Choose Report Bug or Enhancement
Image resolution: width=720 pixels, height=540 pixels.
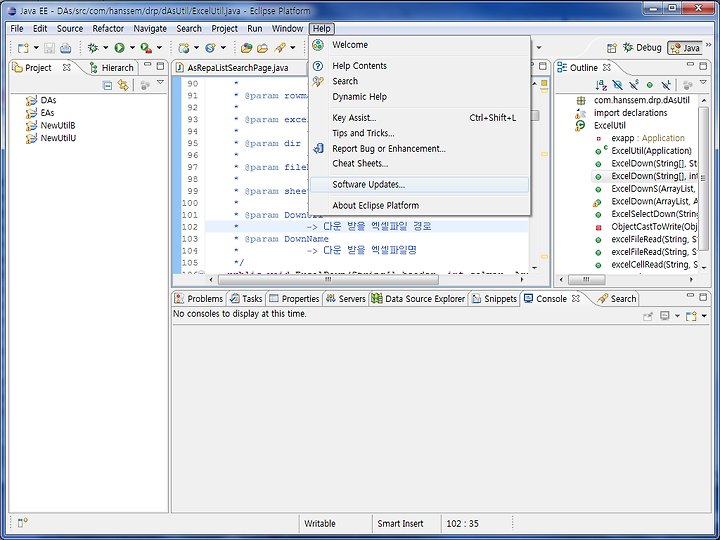click(x=419, y=149)
